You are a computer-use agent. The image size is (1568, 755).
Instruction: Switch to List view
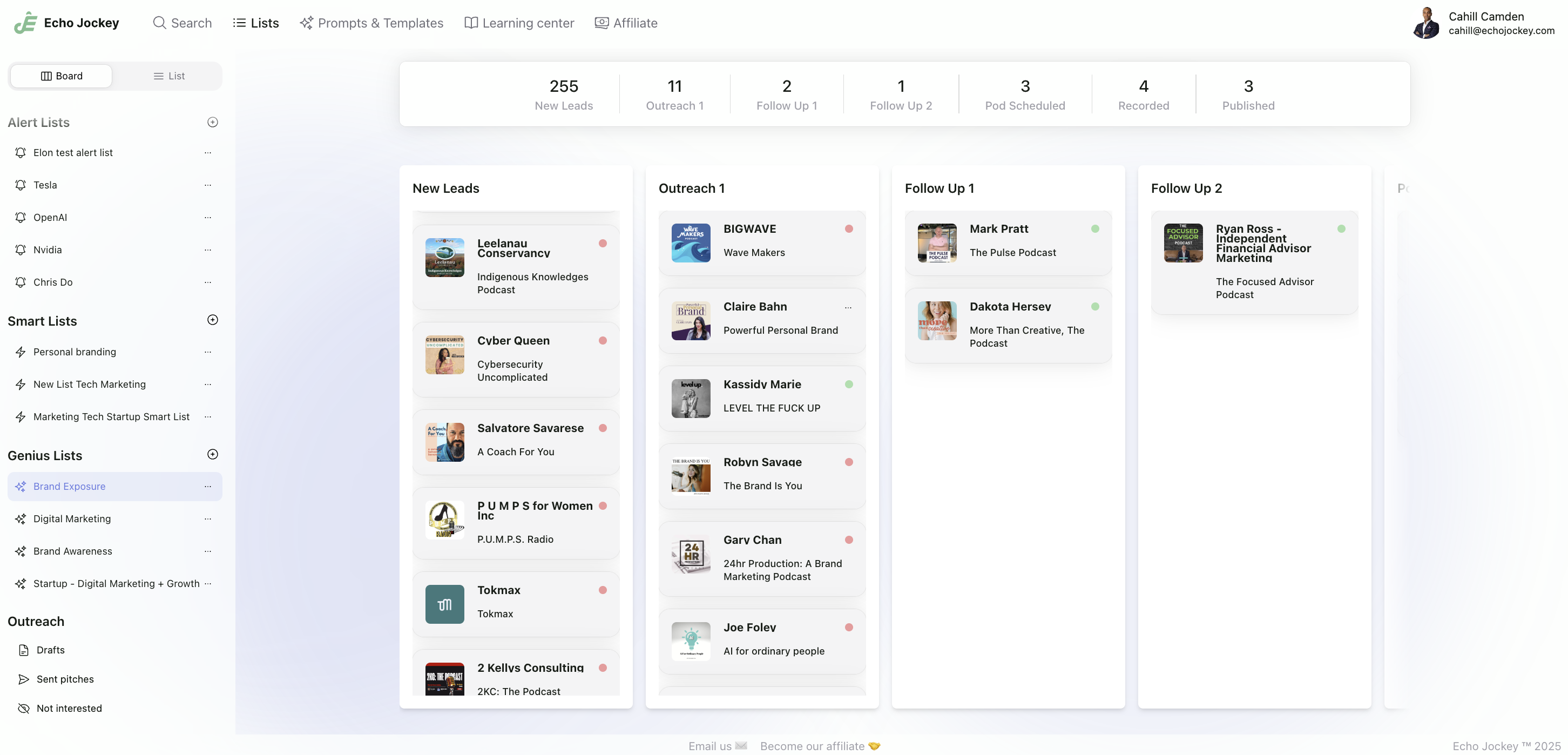168,76
